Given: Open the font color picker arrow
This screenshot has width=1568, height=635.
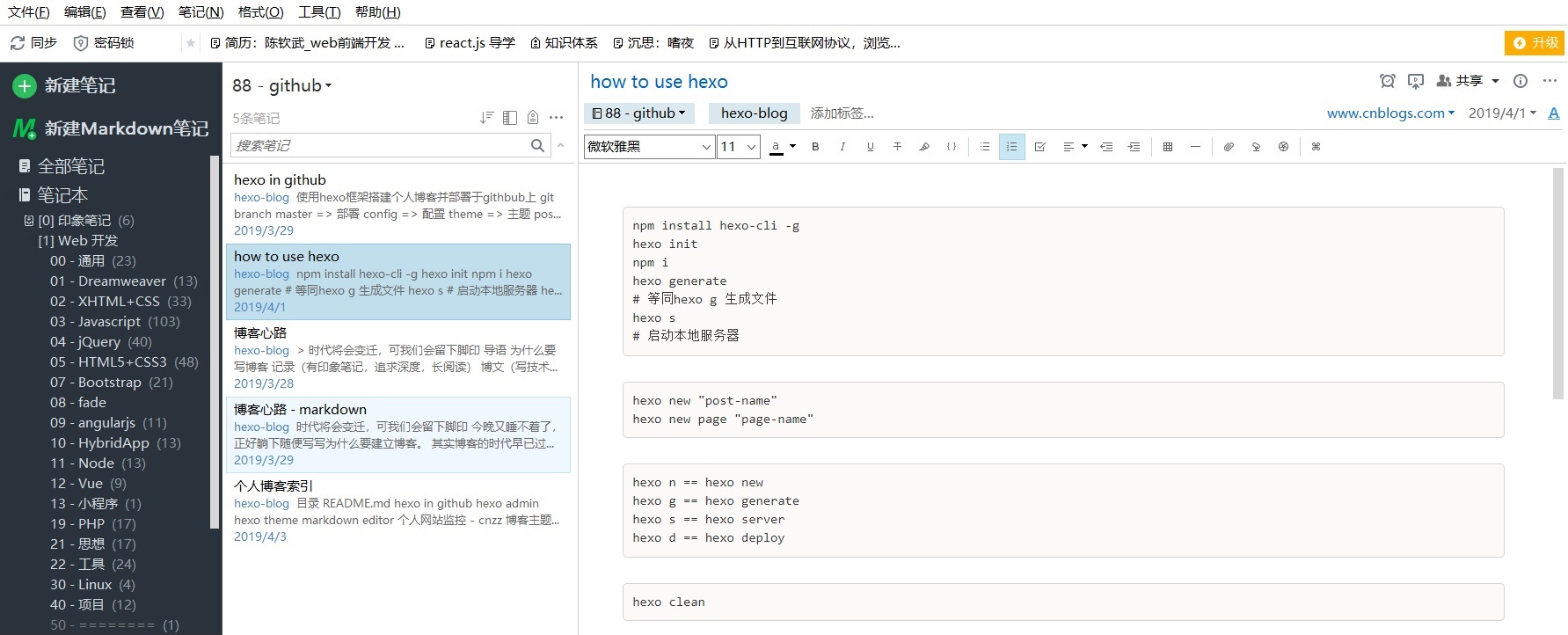Looking at the screenshot, I should click(x=792, y=147).
